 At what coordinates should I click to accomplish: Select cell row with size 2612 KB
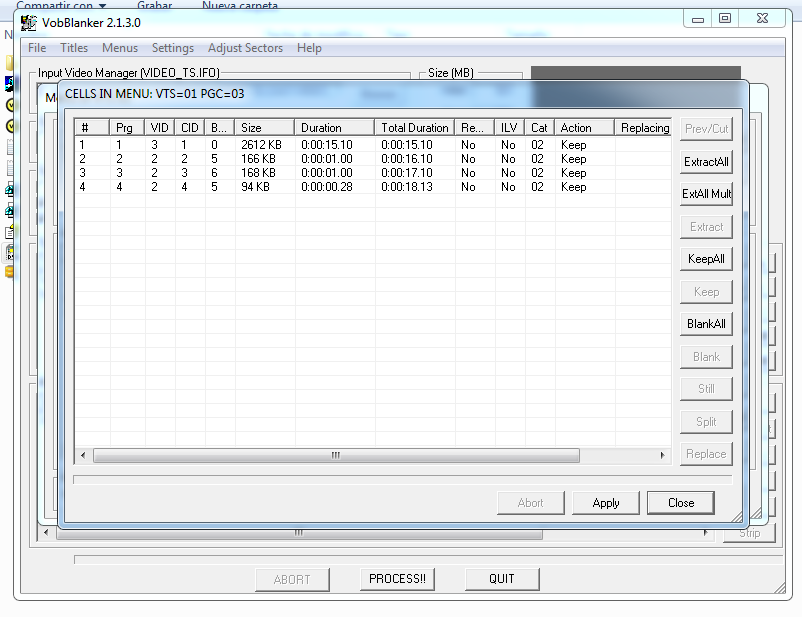373,145
